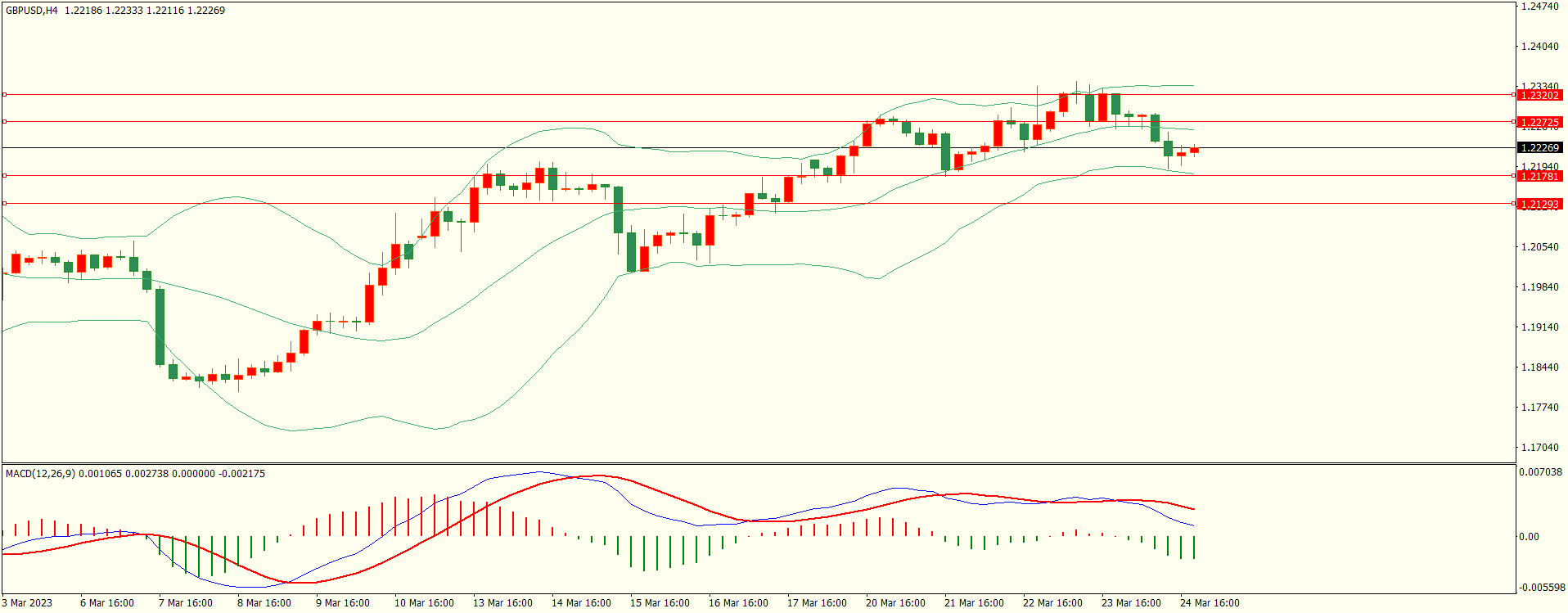Click the 1.24740 price axis value

coord(1539,7)
